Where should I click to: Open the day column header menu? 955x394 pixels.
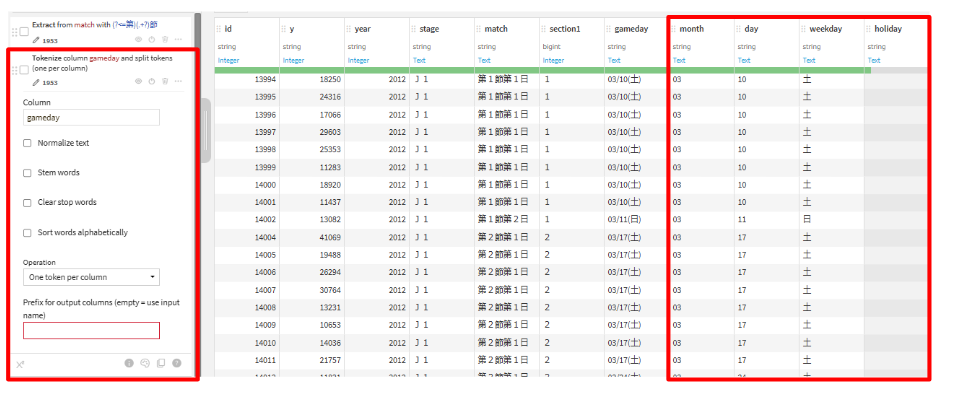click(x=751, y=29)
